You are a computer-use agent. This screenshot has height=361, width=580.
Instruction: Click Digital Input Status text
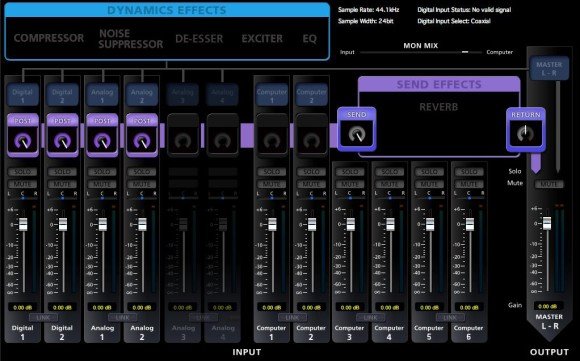tap(464, 10)
